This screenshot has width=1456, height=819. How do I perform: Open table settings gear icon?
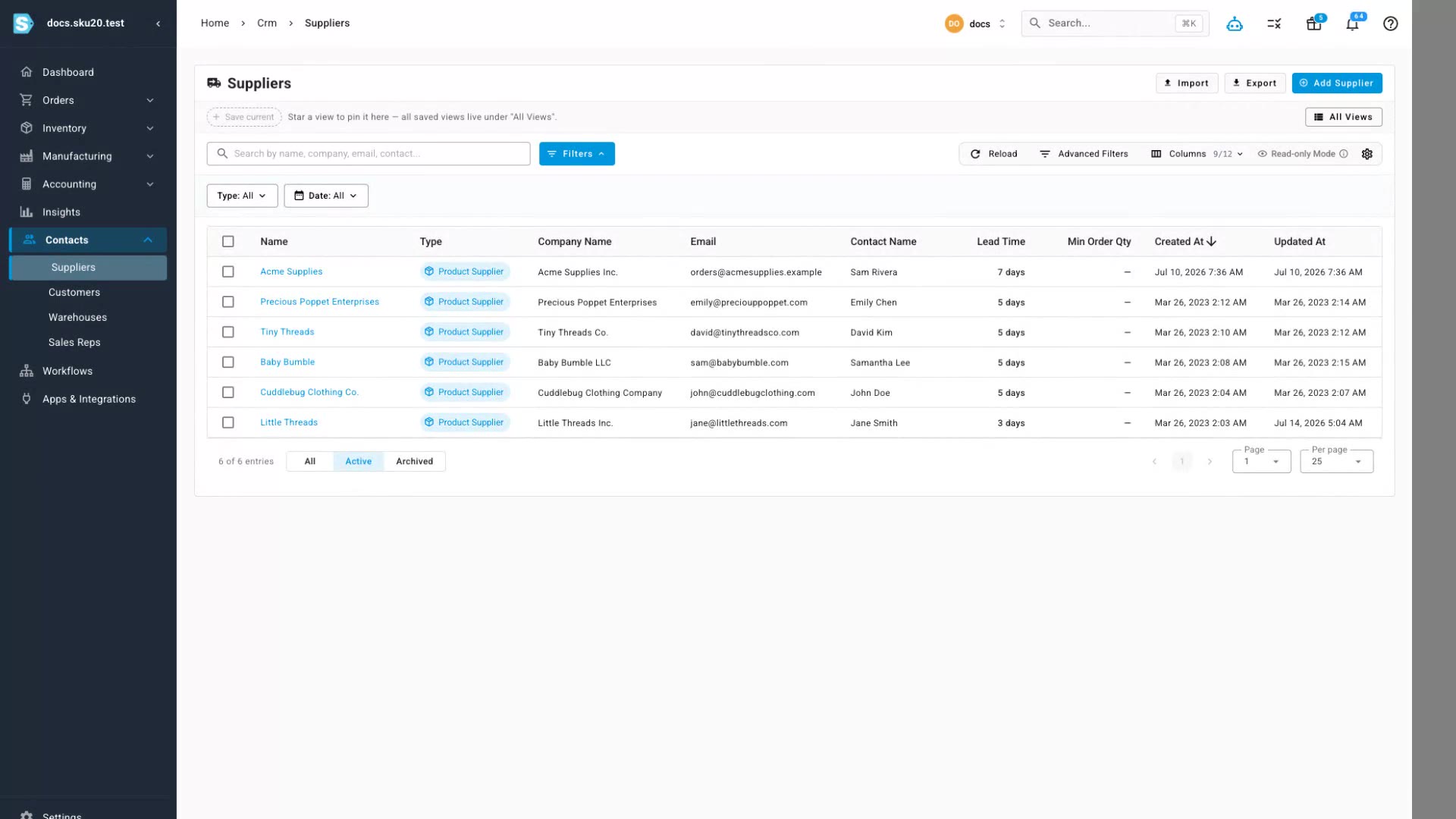pyautogui.click(x=1367, y=154)
